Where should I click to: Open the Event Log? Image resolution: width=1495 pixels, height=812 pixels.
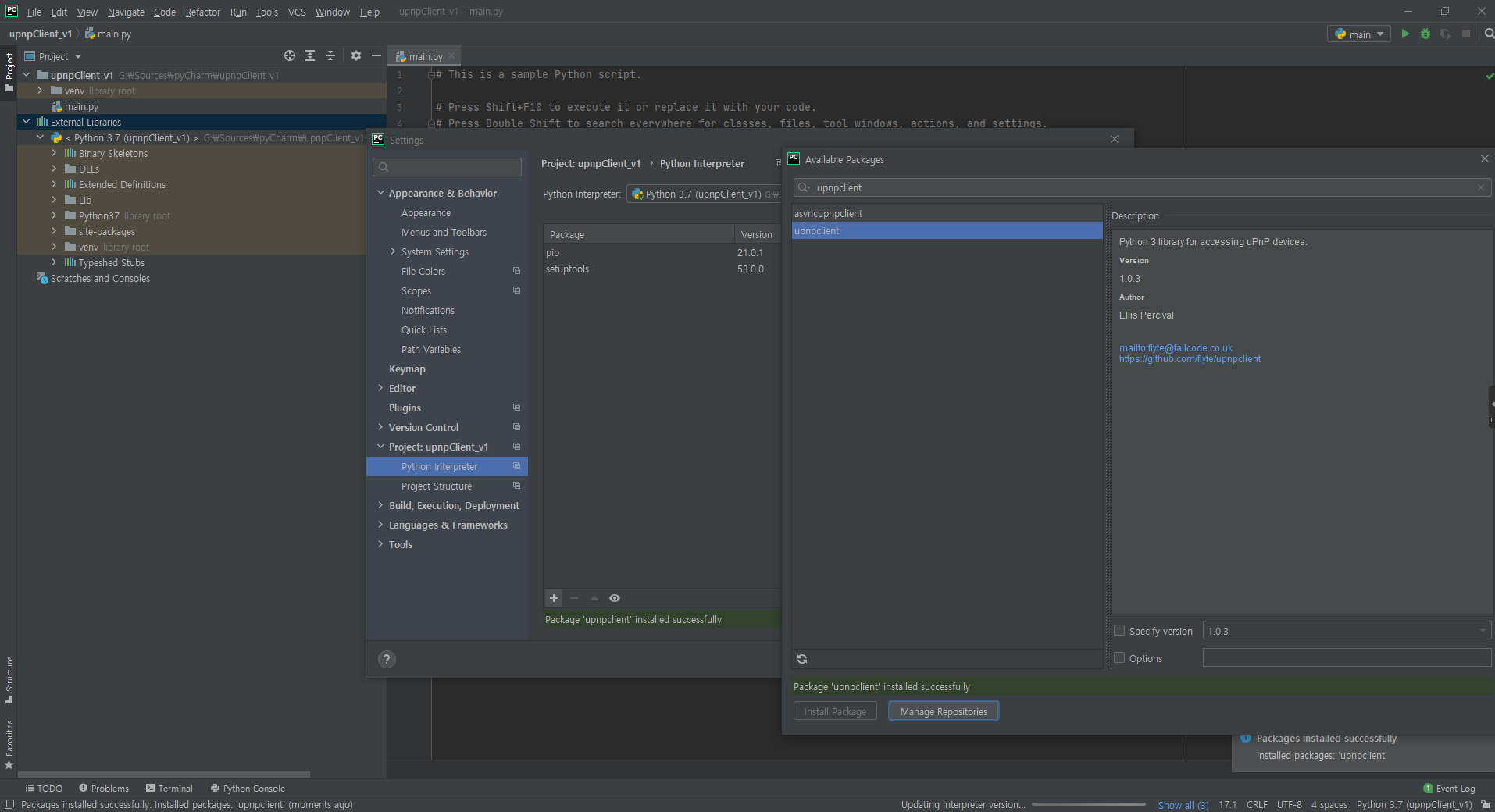pyautogui.click(x=1449, y=789)
